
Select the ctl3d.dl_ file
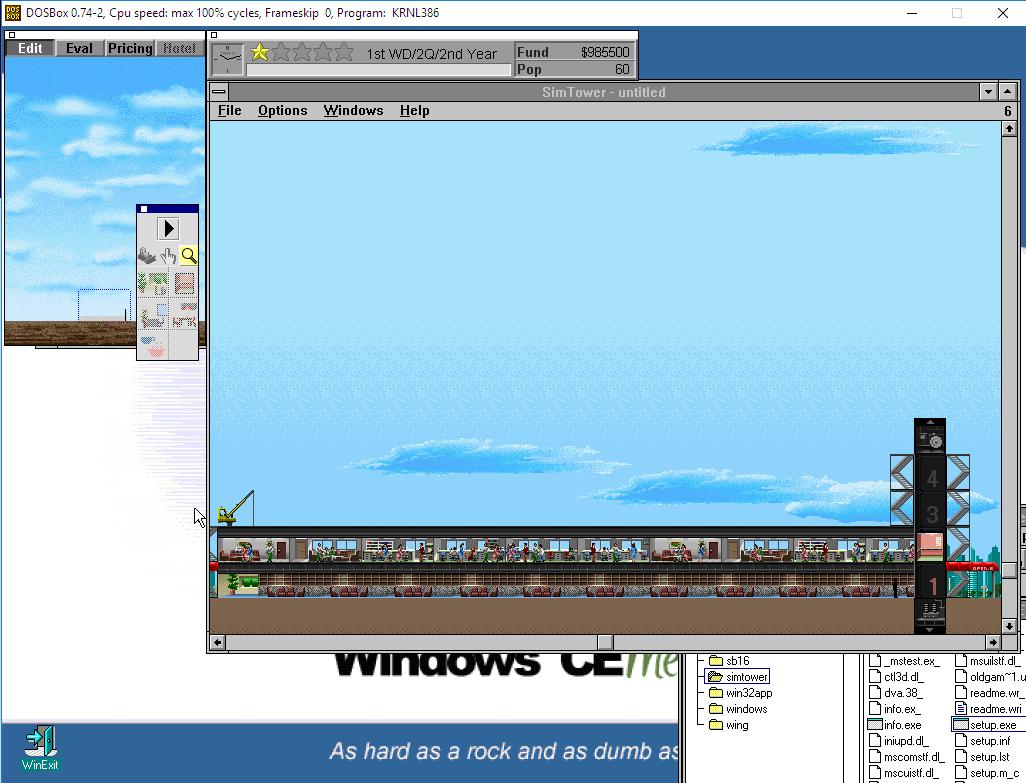coord(896,677)
